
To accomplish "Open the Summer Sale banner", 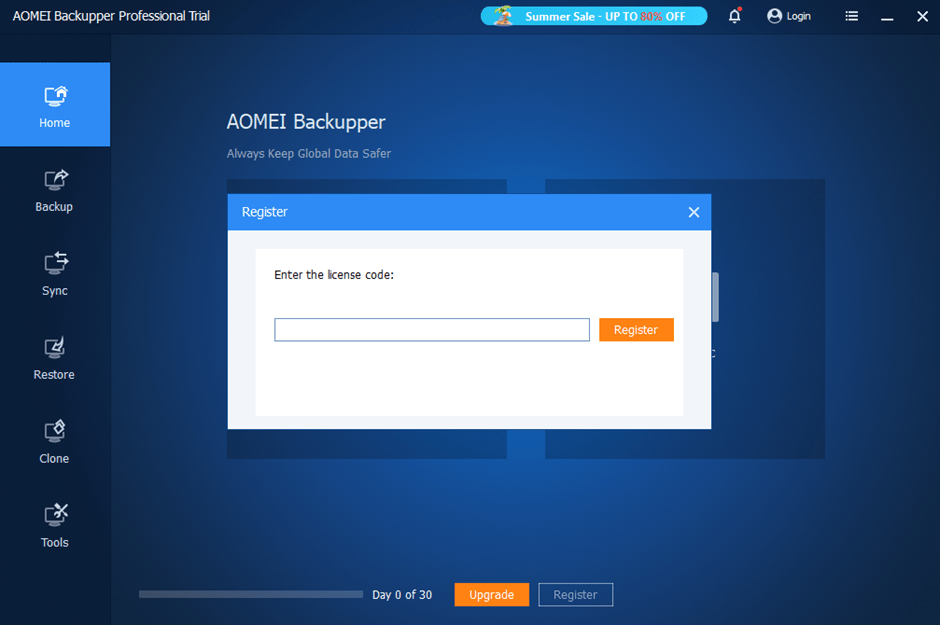I will 593,16.
